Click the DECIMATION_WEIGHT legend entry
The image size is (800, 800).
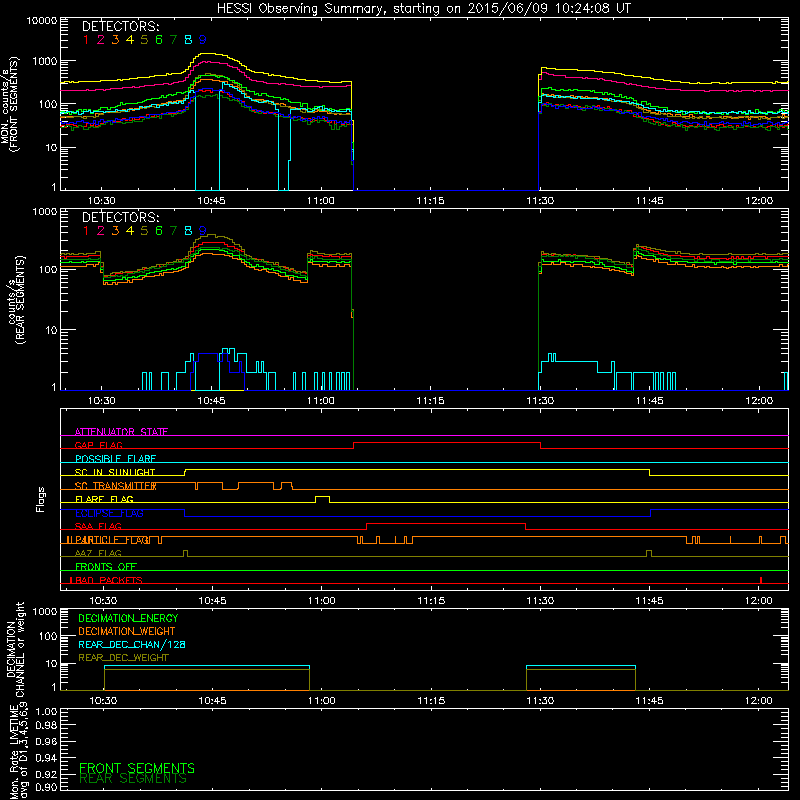click(127, 631)
